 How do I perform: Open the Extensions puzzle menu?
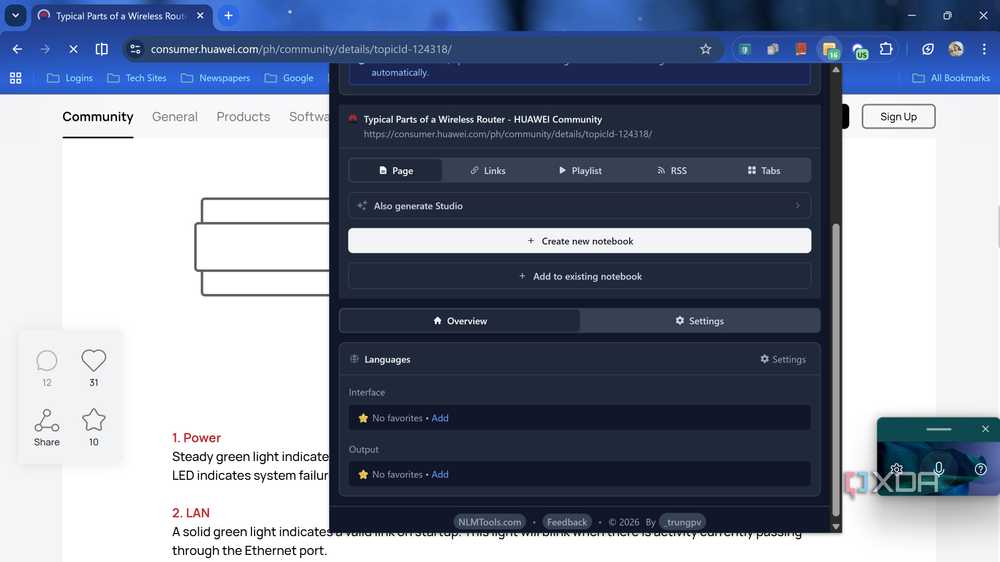click(x=886, y=49)
